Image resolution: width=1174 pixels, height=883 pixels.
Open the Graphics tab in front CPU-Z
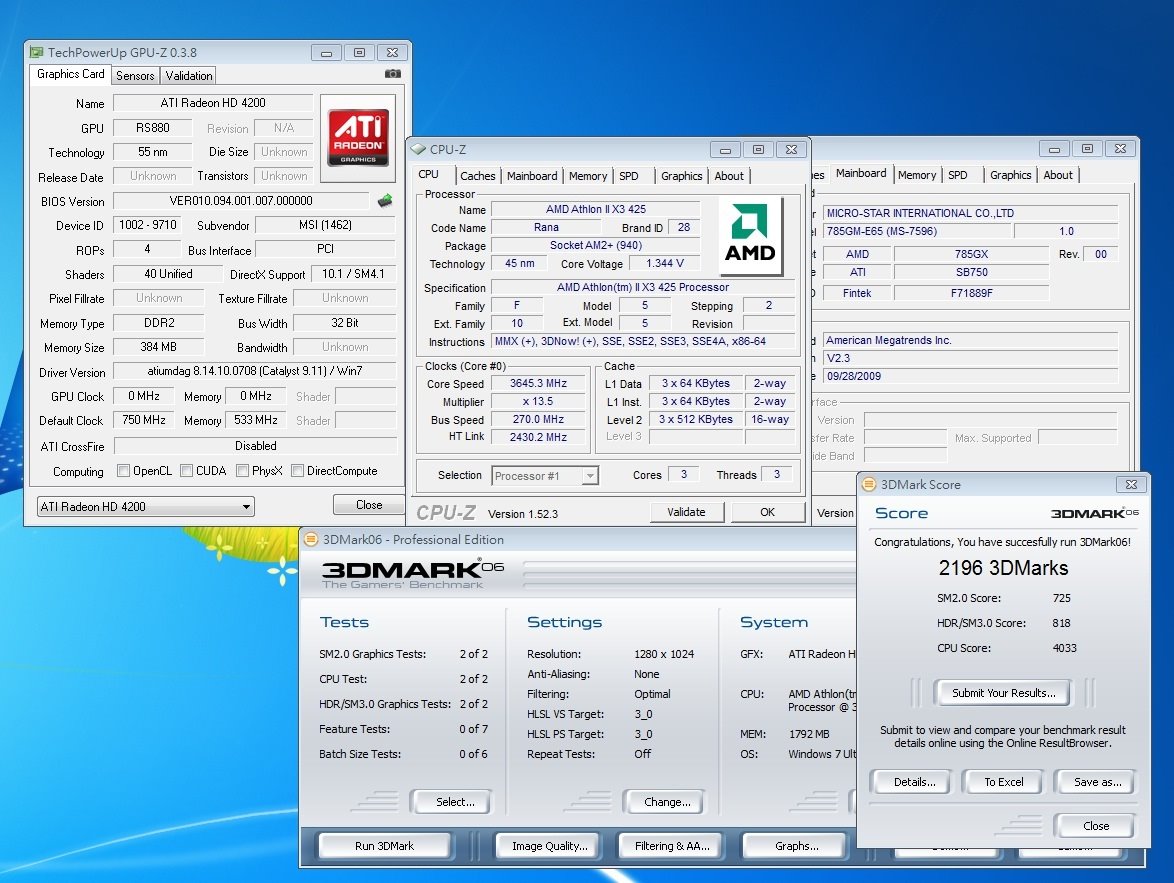(x=681, y=176)
